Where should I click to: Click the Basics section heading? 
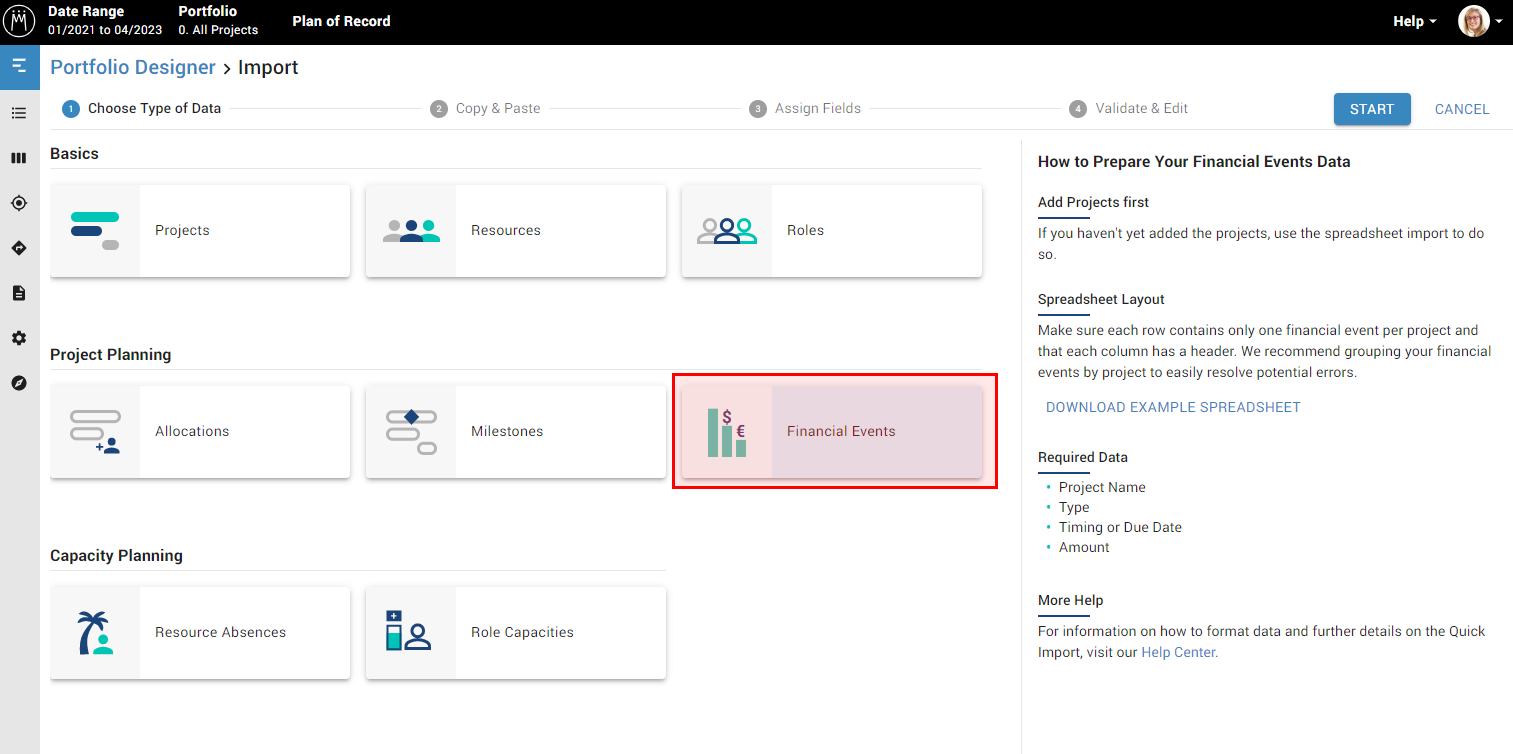75,154
